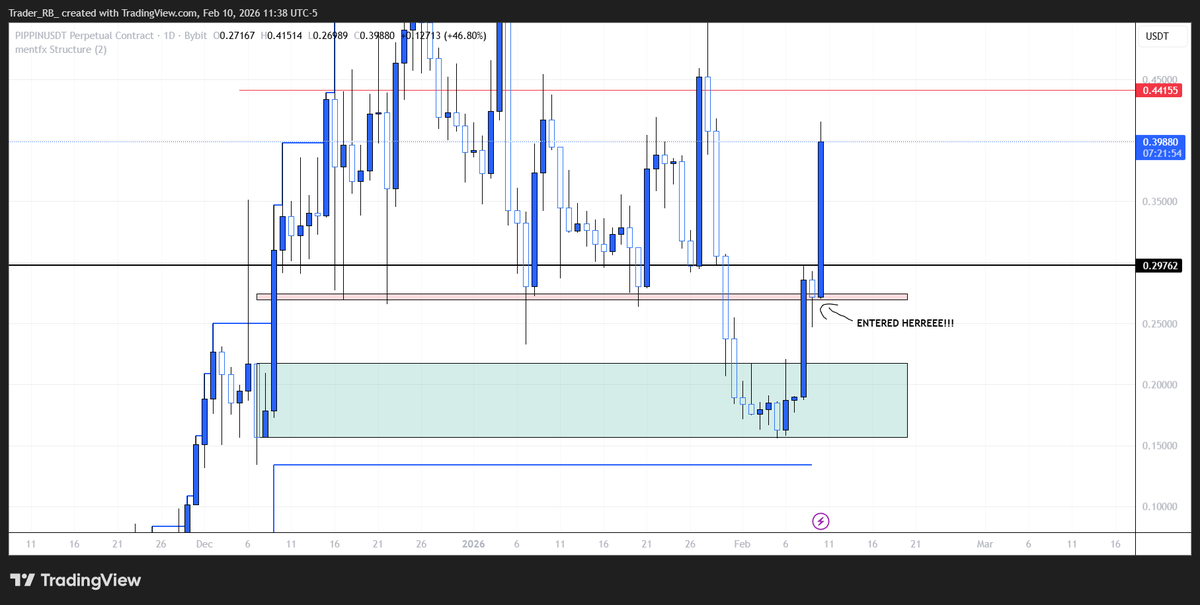Select the Feb label on time axis
This screenshot has height=605, width=1200.
pos(742,544)
